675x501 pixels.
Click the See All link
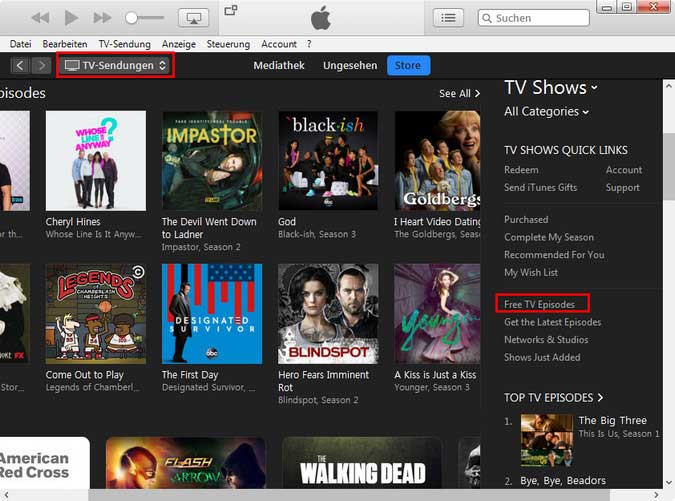459,93
